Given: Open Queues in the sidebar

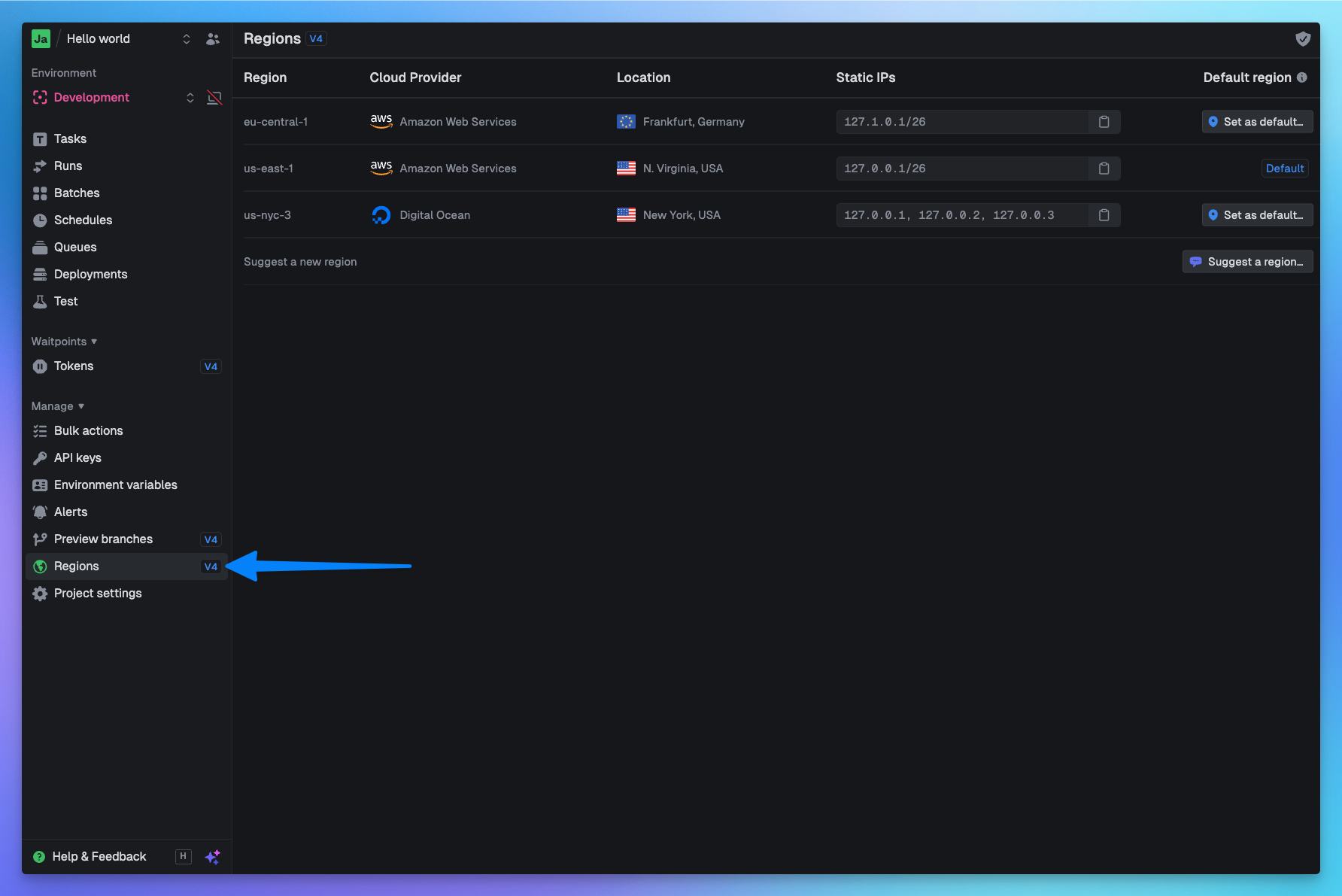Looking at the screenshot, I should click(x=126, y=248).
